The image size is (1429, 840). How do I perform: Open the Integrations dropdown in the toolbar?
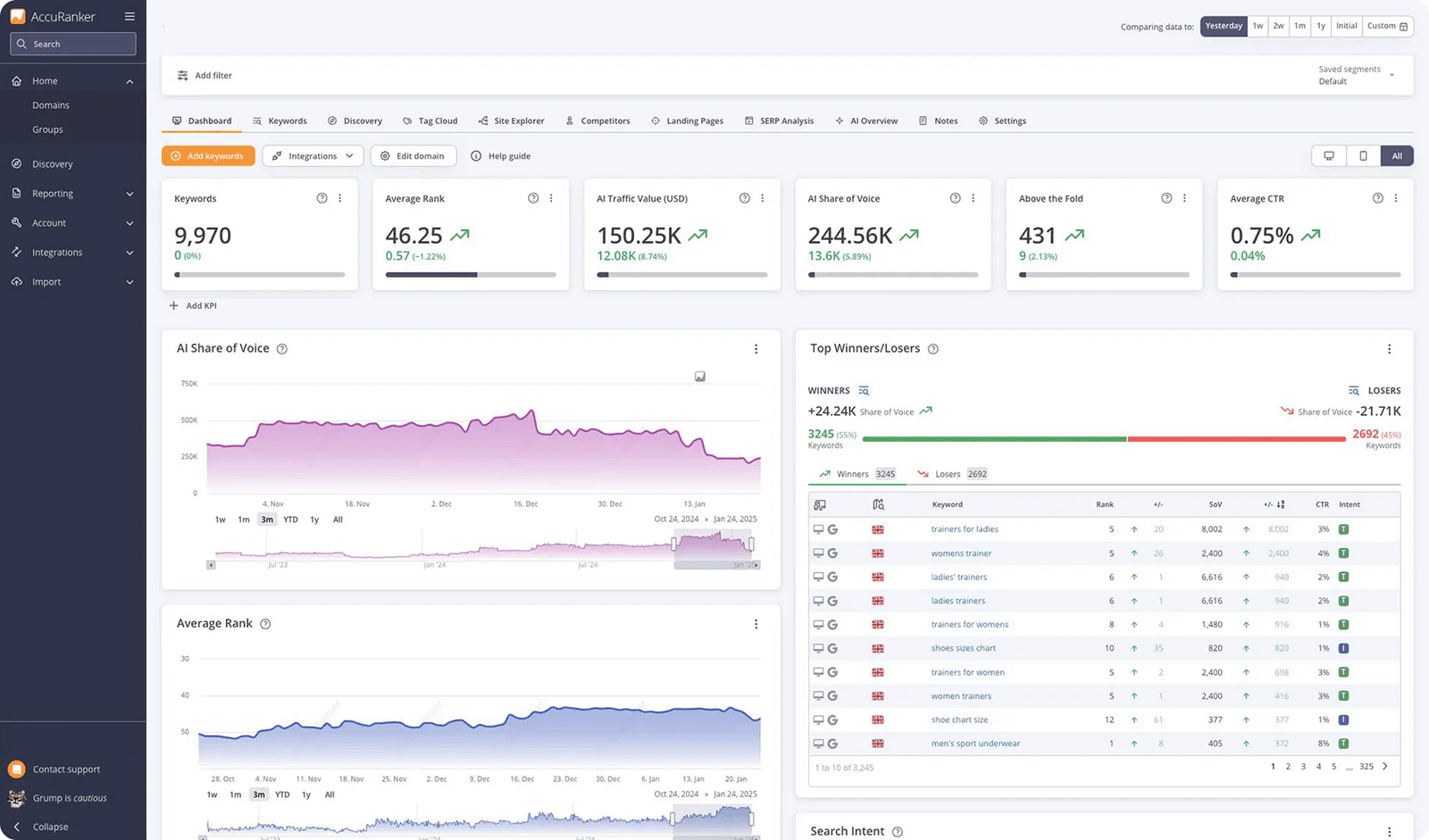coord(312,155)
